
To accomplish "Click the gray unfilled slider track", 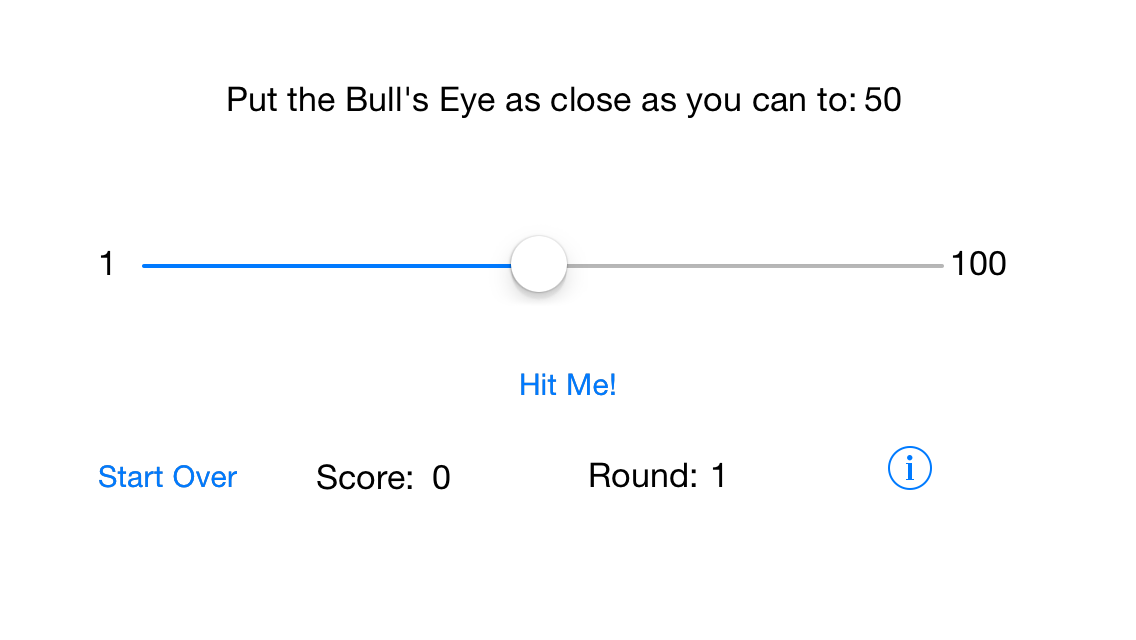I will (x=755, y=266).
